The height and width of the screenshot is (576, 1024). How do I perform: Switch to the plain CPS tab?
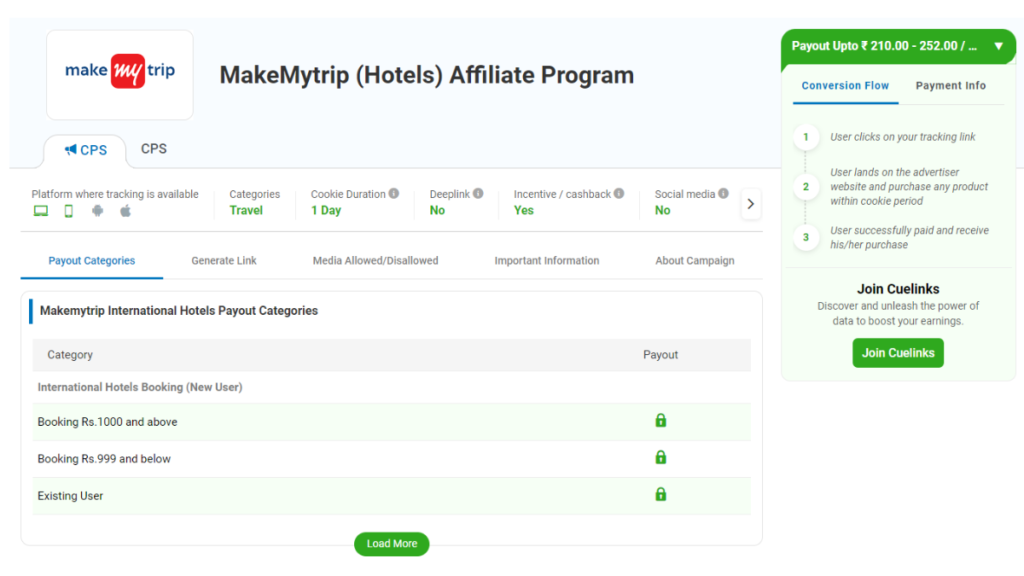click(x=154, y=149)
